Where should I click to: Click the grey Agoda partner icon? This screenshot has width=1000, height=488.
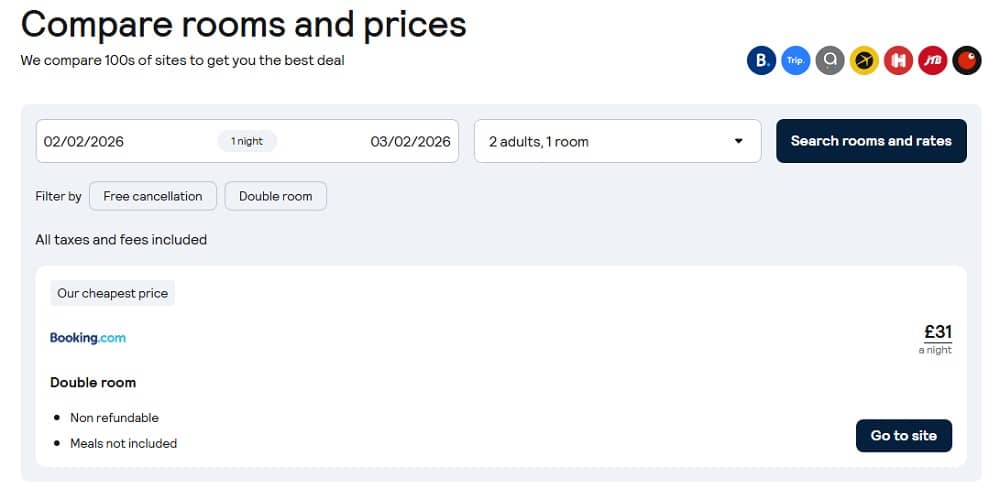coord(830,61)
